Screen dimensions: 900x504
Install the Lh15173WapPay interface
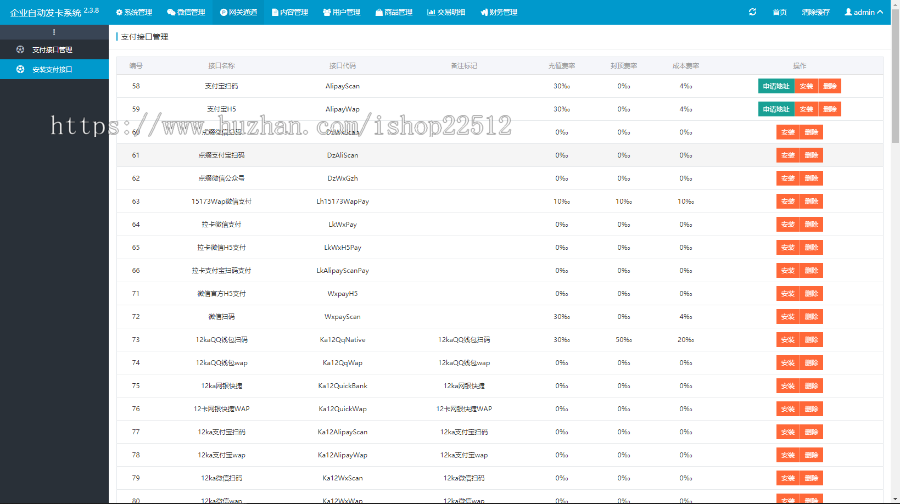(x=788, y=201)
